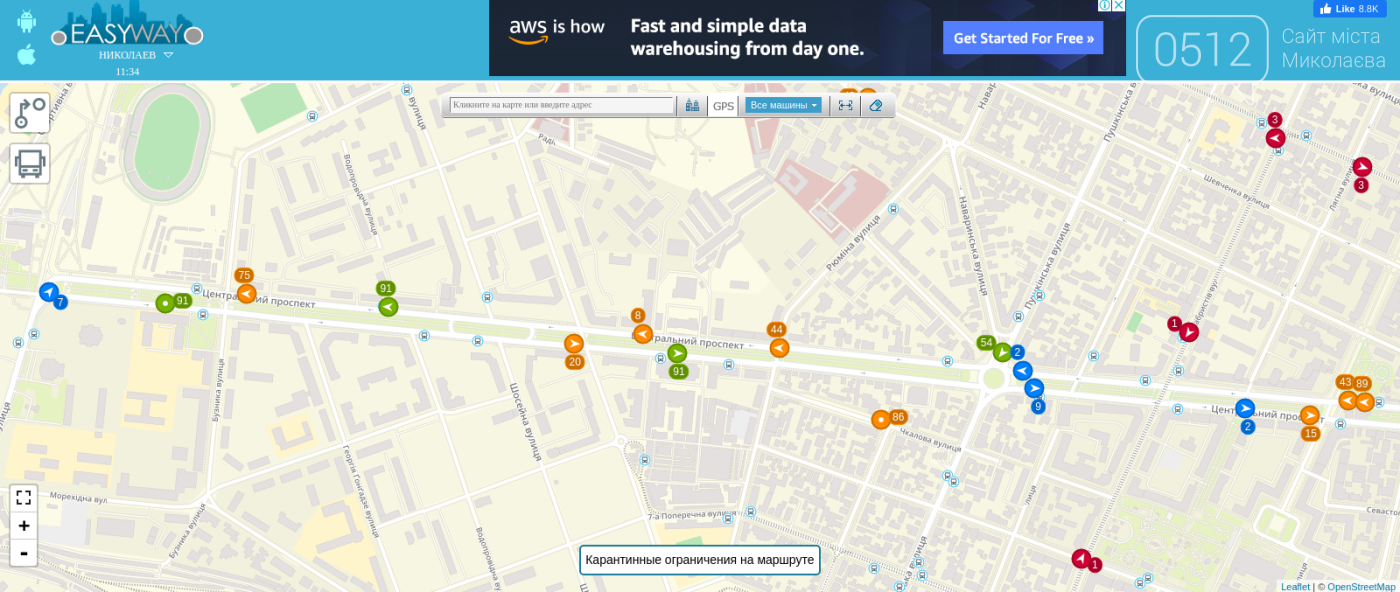Select the orange route 75 vehicle marker
The height and width of the screenshot is (592, 1400).
(x=246, y=293)
